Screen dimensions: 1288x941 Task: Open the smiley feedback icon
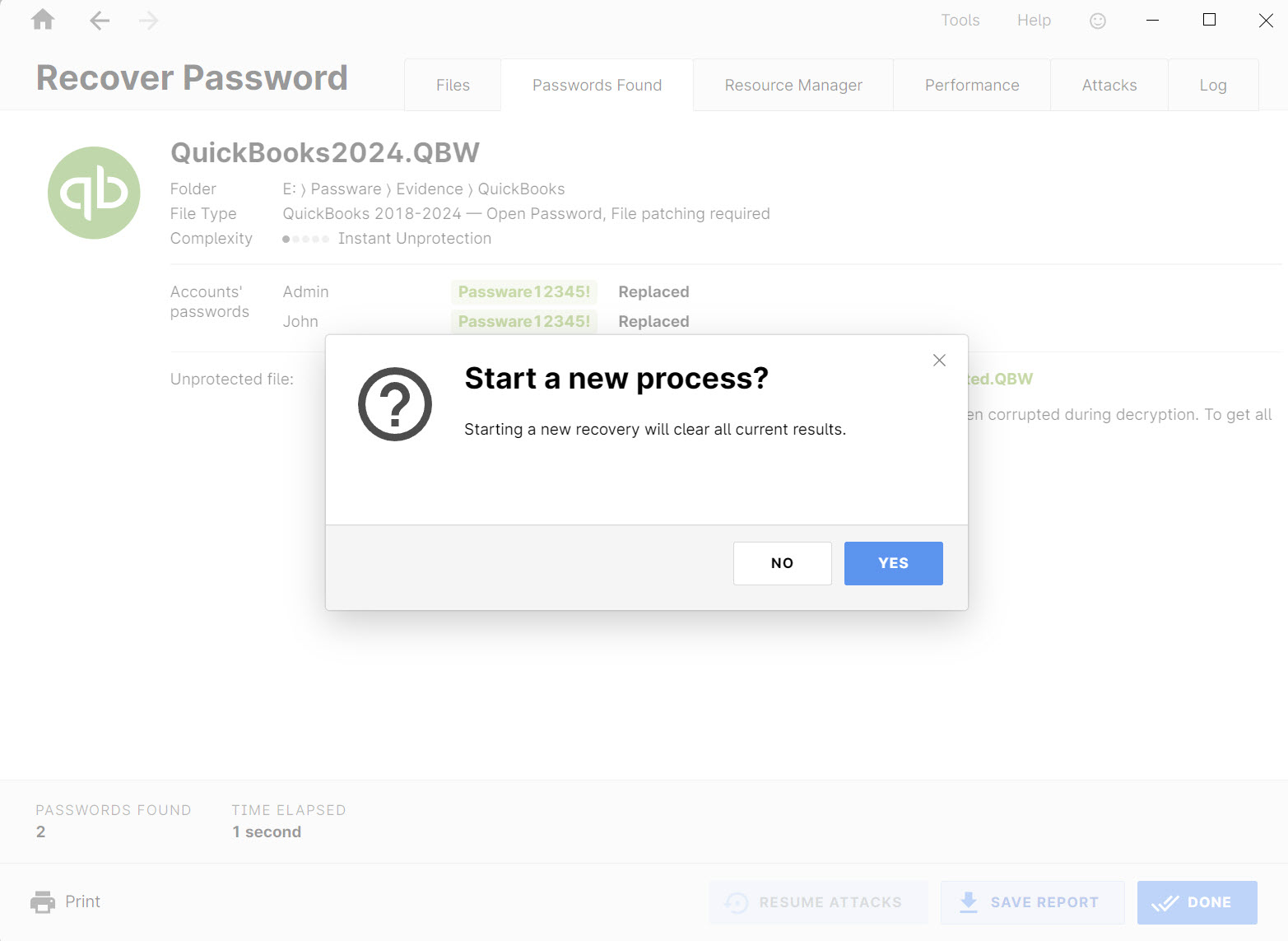pos(1098,20)
